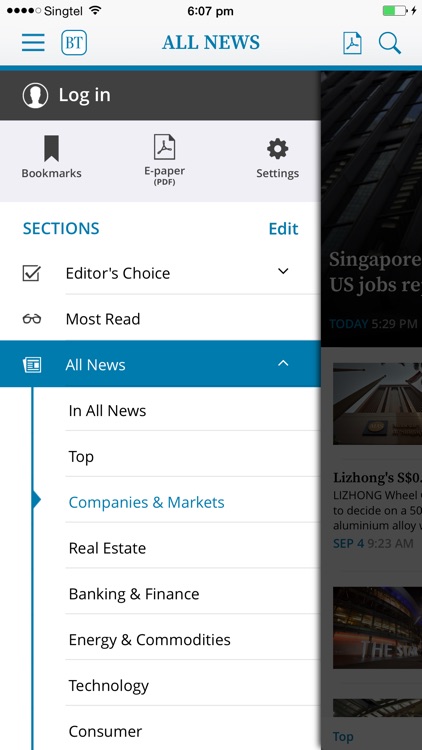Tap the user avatar icon

[35, 95]
